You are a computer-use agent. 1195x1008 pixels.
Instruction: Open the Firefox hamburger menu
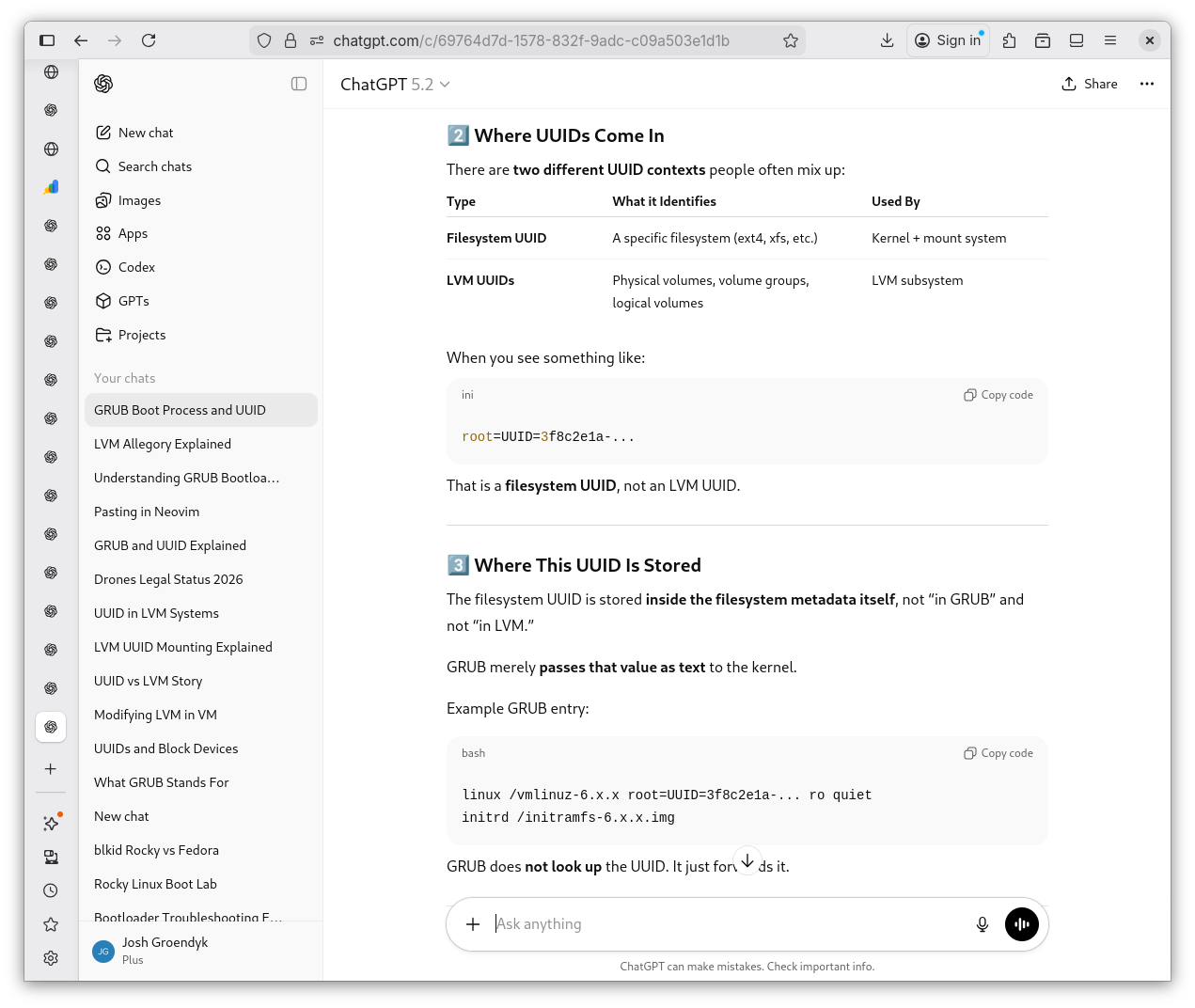[x=1109, y=40]
